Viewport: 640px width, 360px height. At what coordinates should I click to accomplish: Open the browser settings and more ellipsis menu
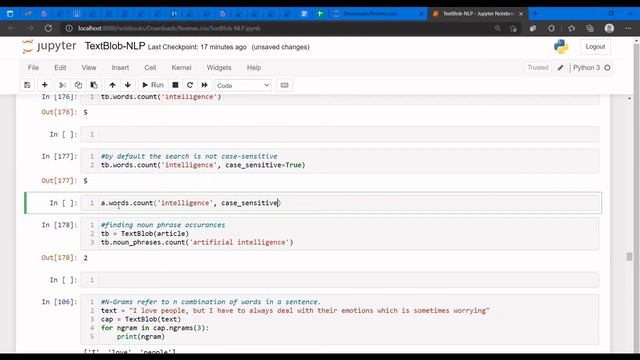point(628,28)
